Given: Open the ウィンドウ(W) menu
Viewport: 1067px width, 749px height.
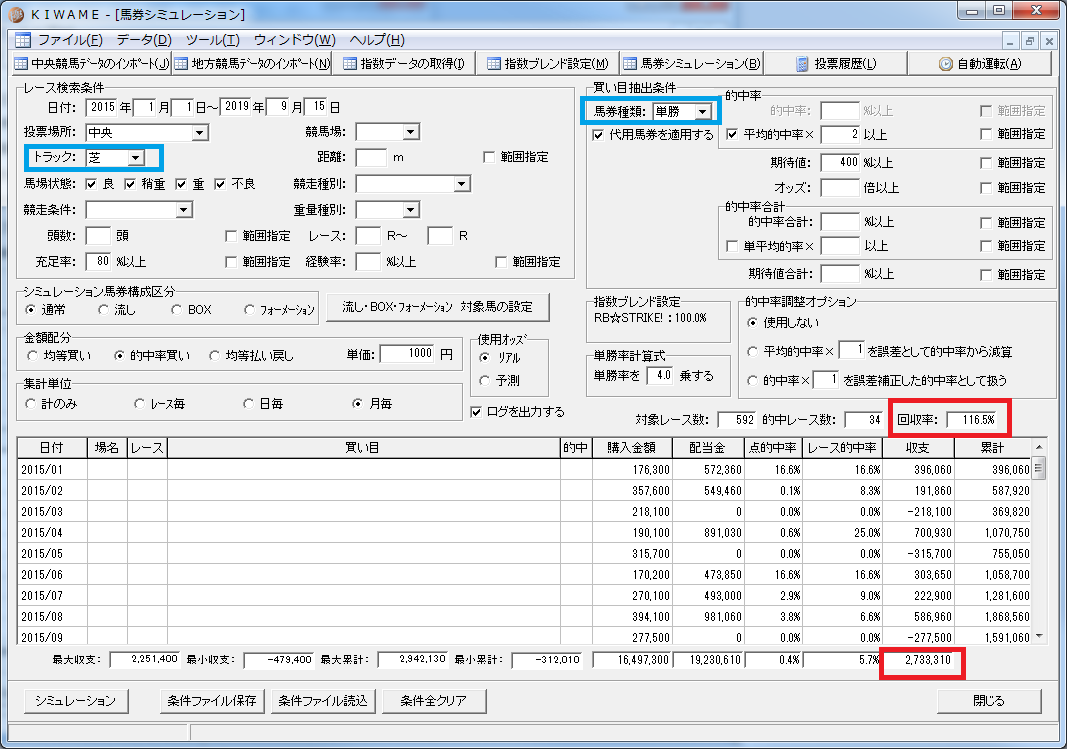Looking at the screenshot, I should pos(295,39).
